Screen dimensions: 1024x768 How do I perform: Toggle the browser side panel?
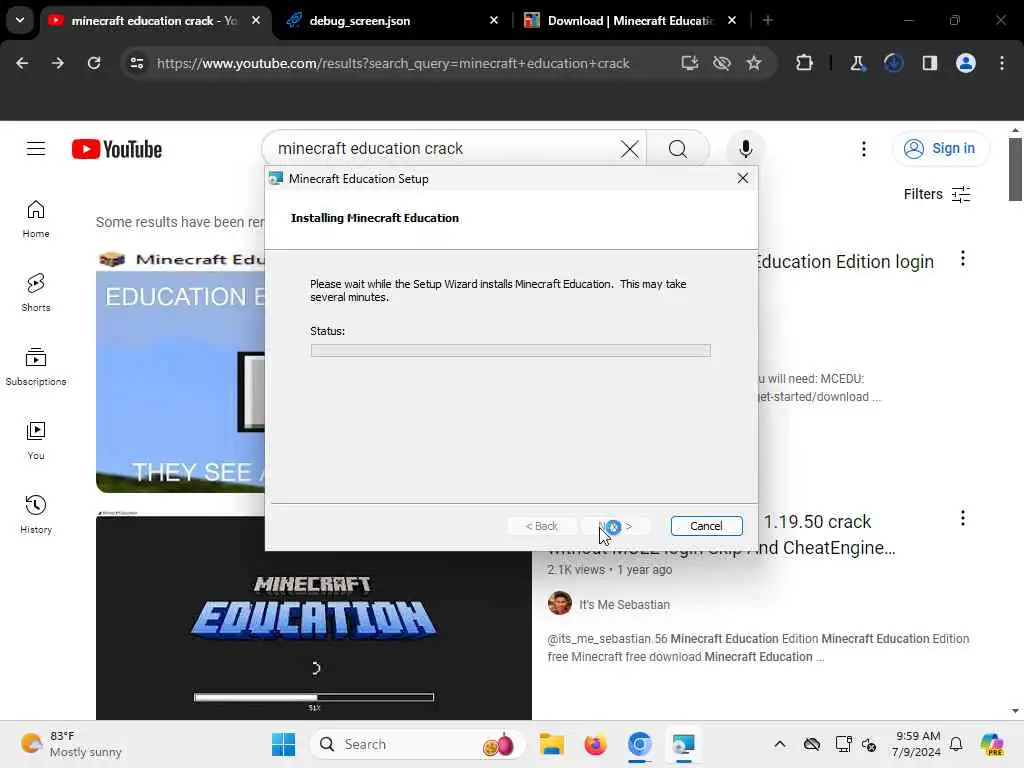929,63
